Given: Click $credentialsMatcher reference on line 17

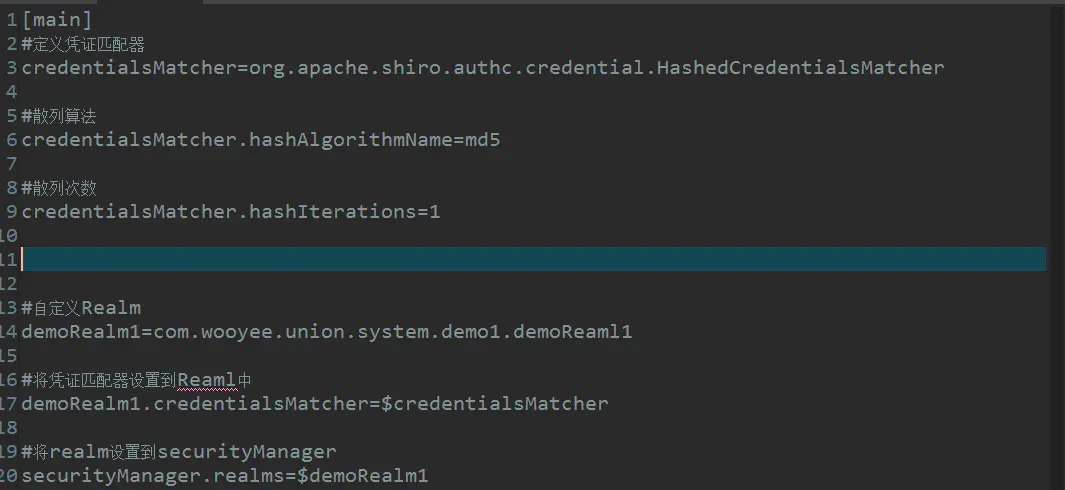Looking at the screenshot, I should (x=494, y=404).
